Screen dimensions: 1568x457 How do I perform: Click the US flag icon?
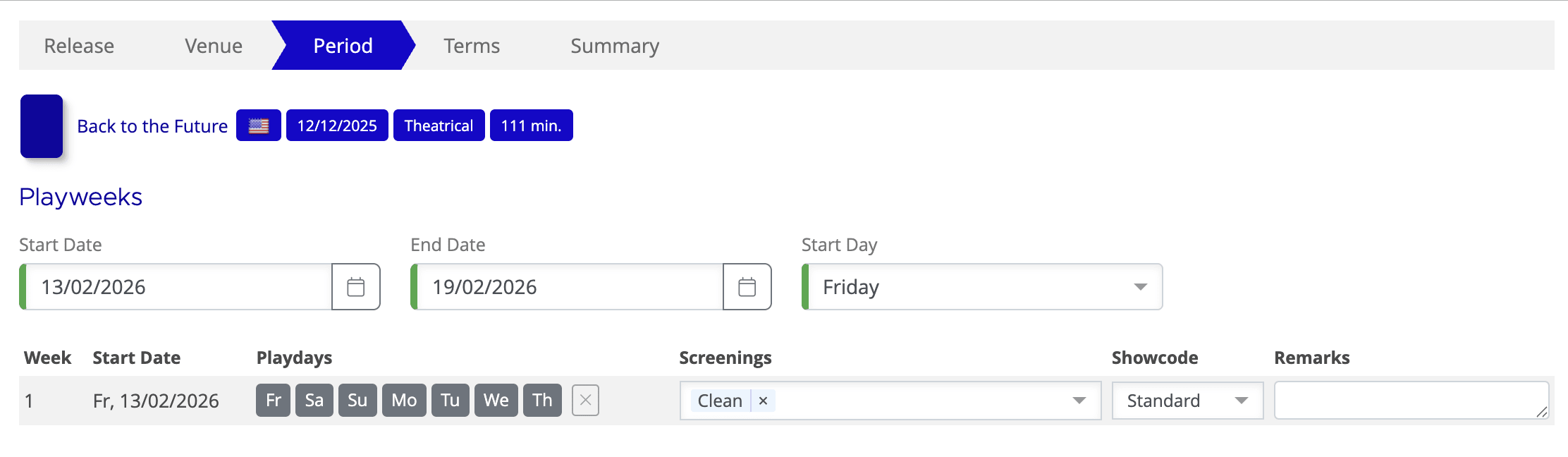258,125
